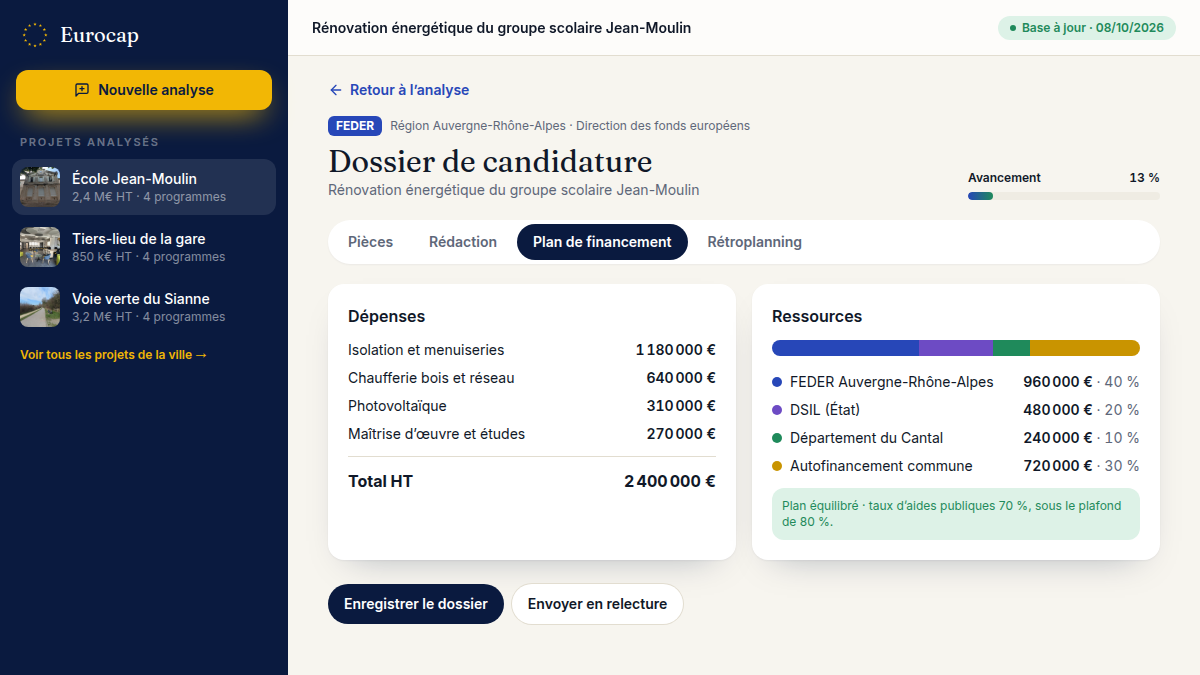Click the 960 000 € · 40 % value
The width and height of the screenshot is (1200, 675).
[1081, 382]
